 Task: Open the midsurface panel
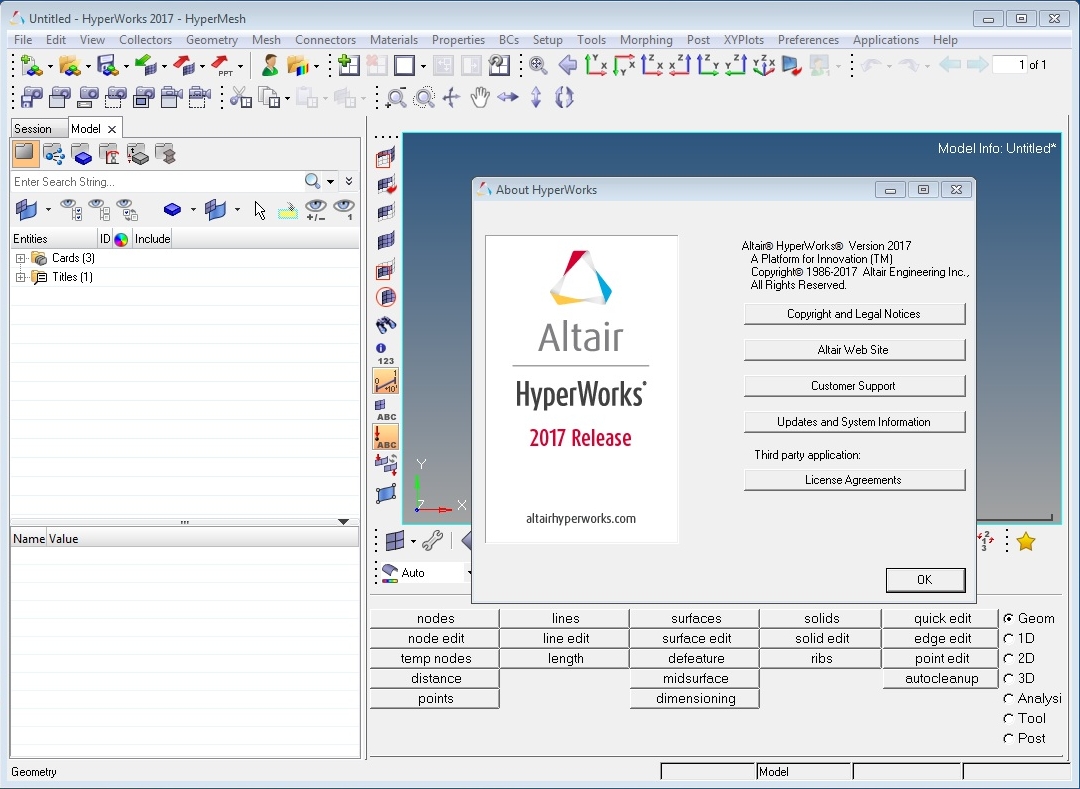point(695,678)
